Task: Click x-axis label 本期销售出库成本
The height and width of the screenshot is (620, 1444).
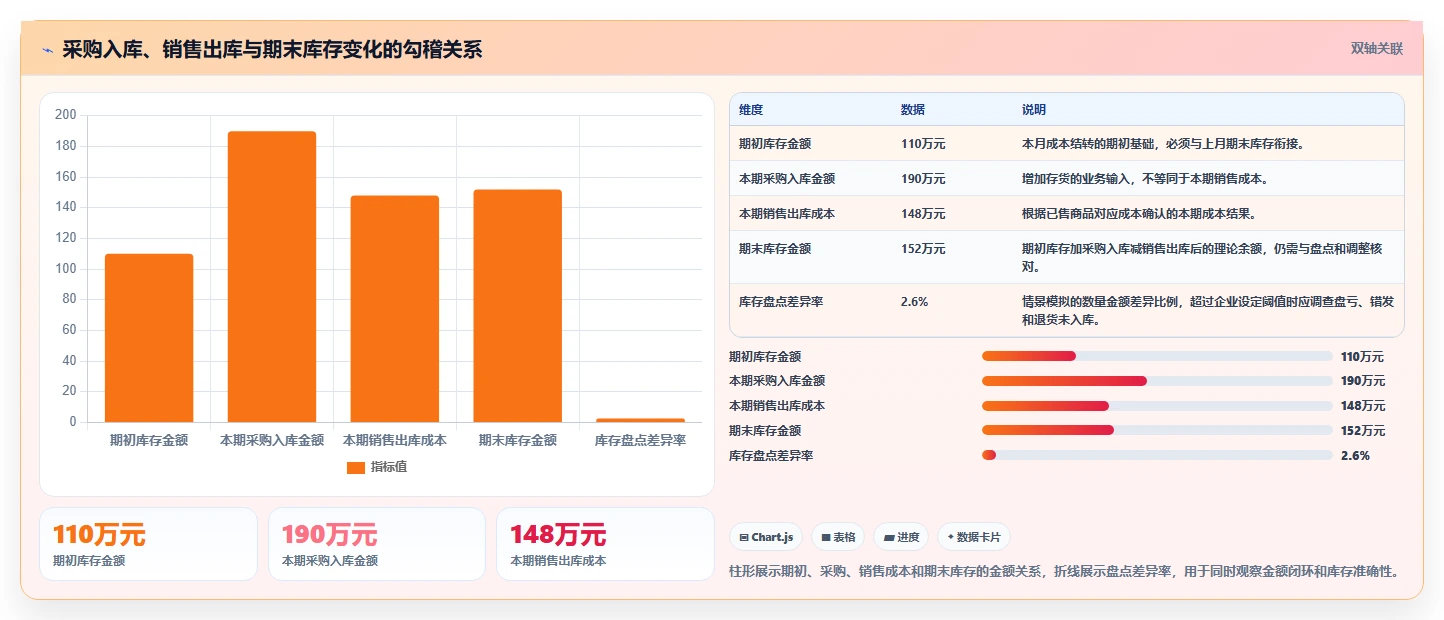Action: pyautogui.click(x=394, y=440)
